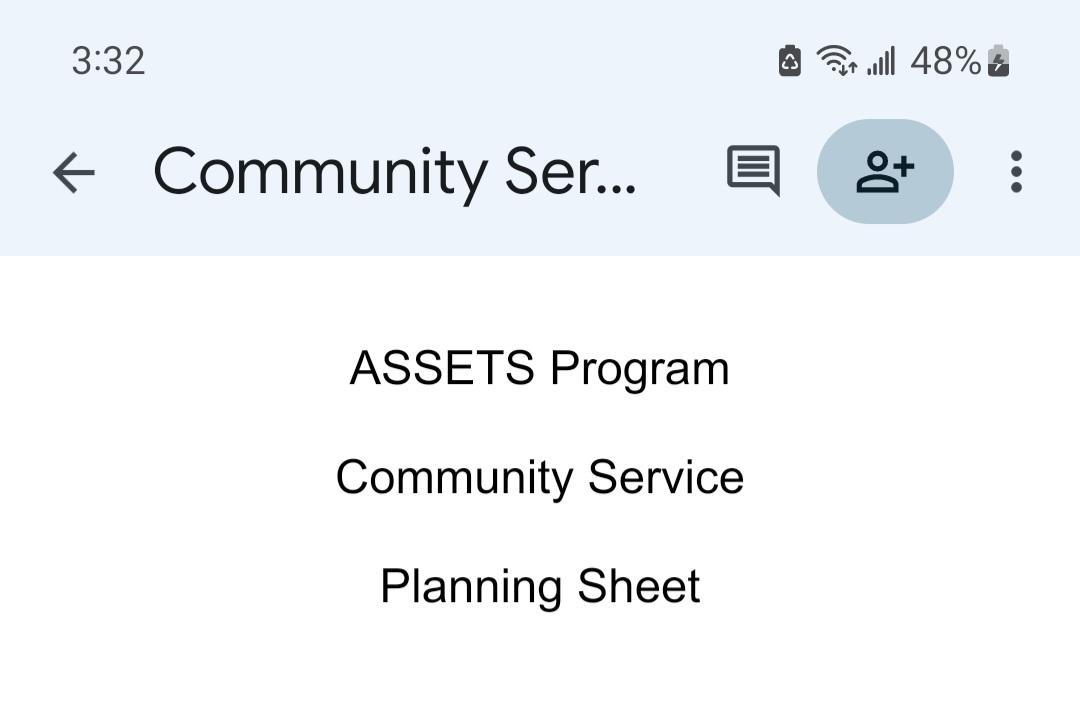The height and width of the screenshot is (724, 1080).
Task: Tap the charging battery icon
Action: [998, 61]
